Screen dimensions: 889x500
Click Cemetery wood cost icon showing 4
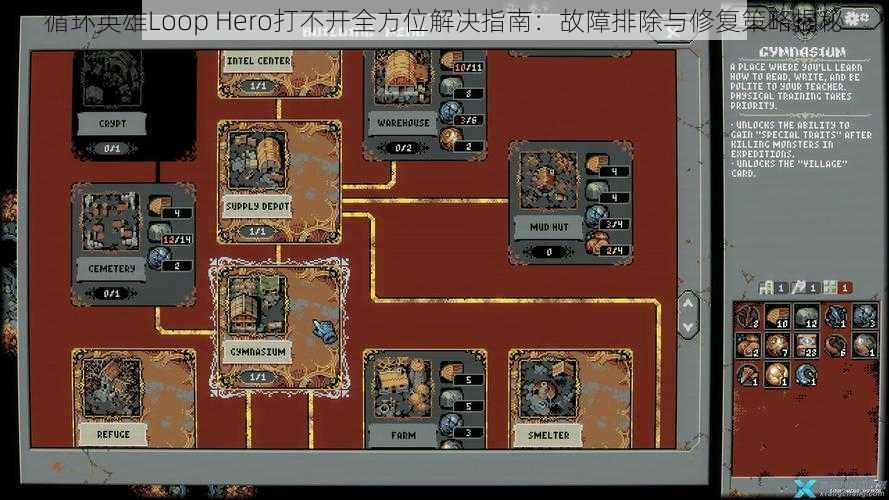point(159,206)
